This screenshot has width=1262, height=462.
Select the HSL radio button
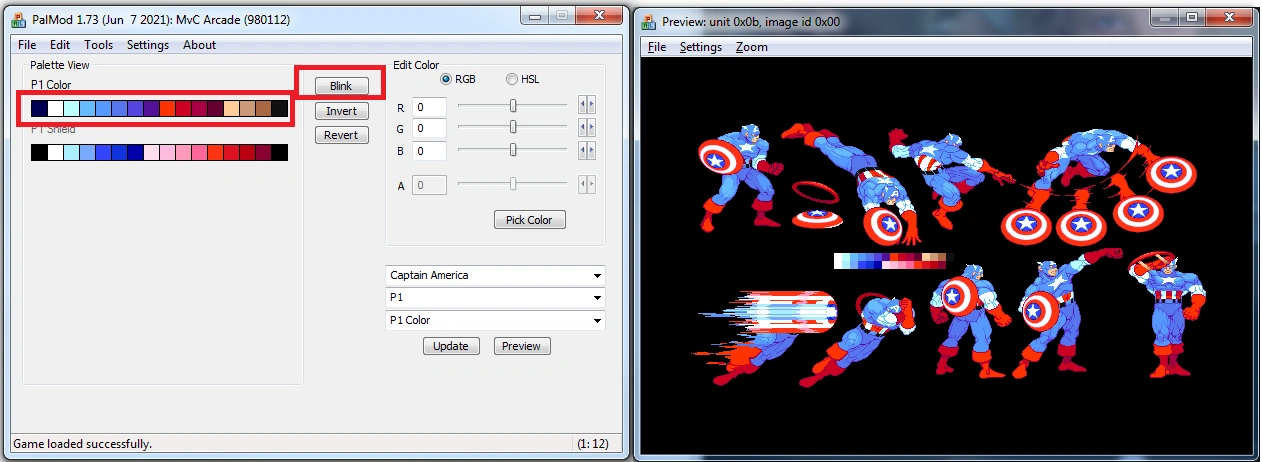pyautogui.click(x=512, y=79)
